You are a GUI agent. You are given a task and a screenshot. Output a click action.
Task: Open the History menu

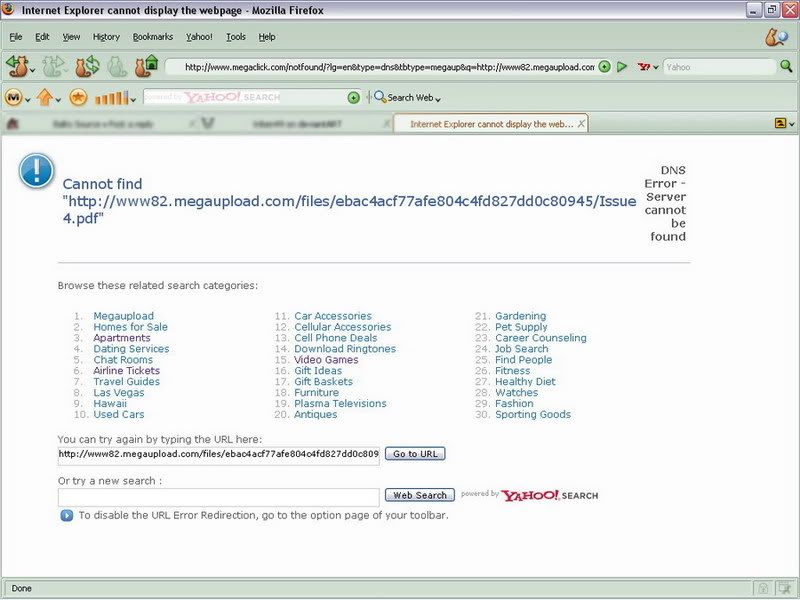[x=106, y=37]
